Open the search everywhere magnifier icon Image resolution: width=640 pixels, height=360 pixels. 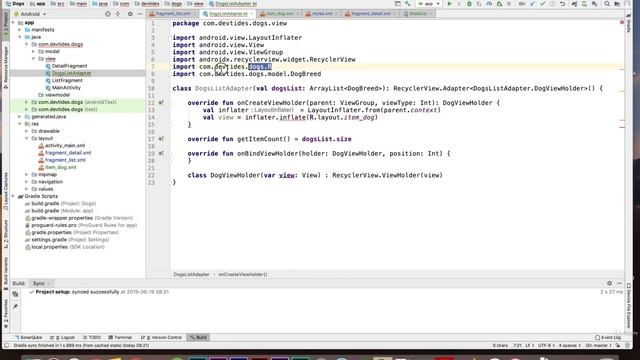pyautogui.click(x=607, y=4)
